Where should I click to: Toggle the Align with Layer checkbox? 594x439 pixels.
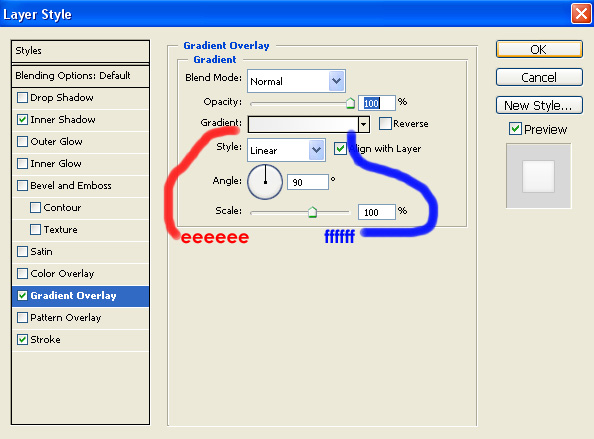[x=340, y=148]
